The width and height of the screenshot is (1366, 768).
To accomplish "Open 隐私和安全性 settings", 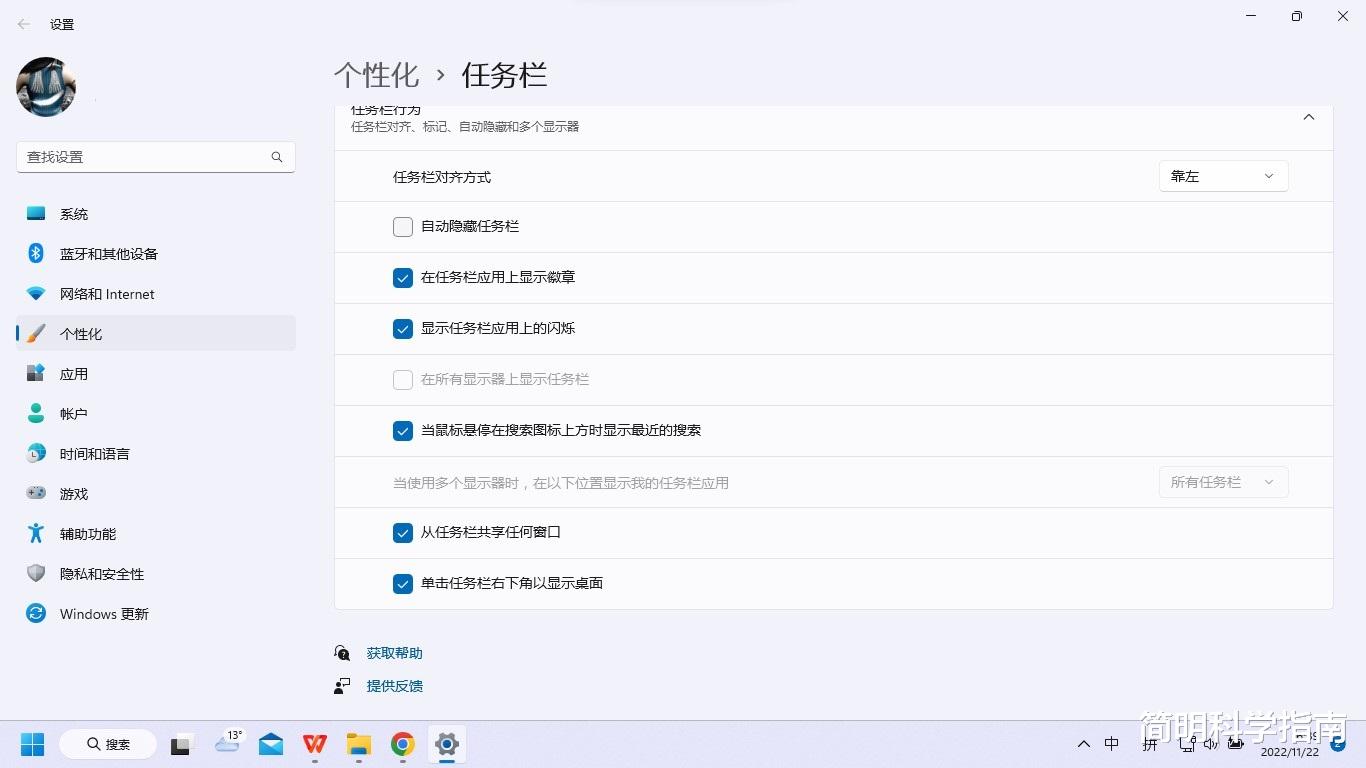I will (100, 573).
